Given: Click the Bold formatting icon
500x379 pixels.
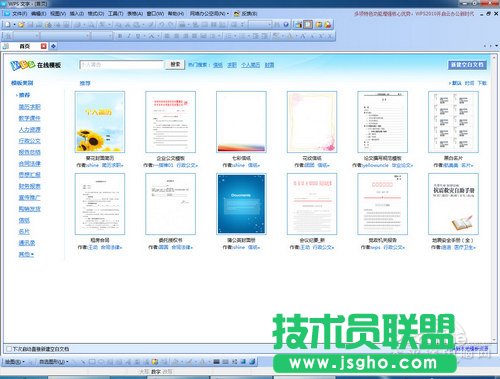Looking at the screenshot, I should click(x=120, y=36).
